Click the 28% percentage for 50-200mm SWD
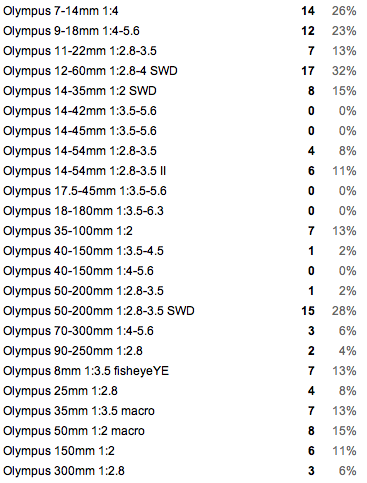Screen dimensions: 367x483 344,311
